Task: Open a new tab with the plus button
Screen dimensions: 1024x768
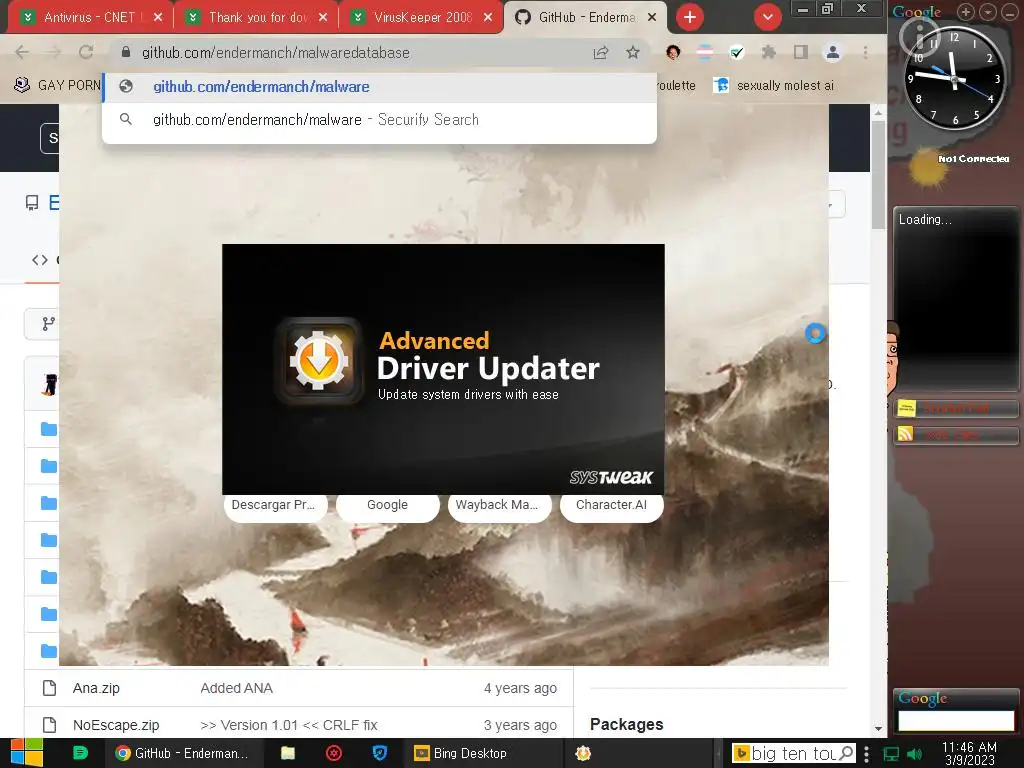Action: [690, 18]
